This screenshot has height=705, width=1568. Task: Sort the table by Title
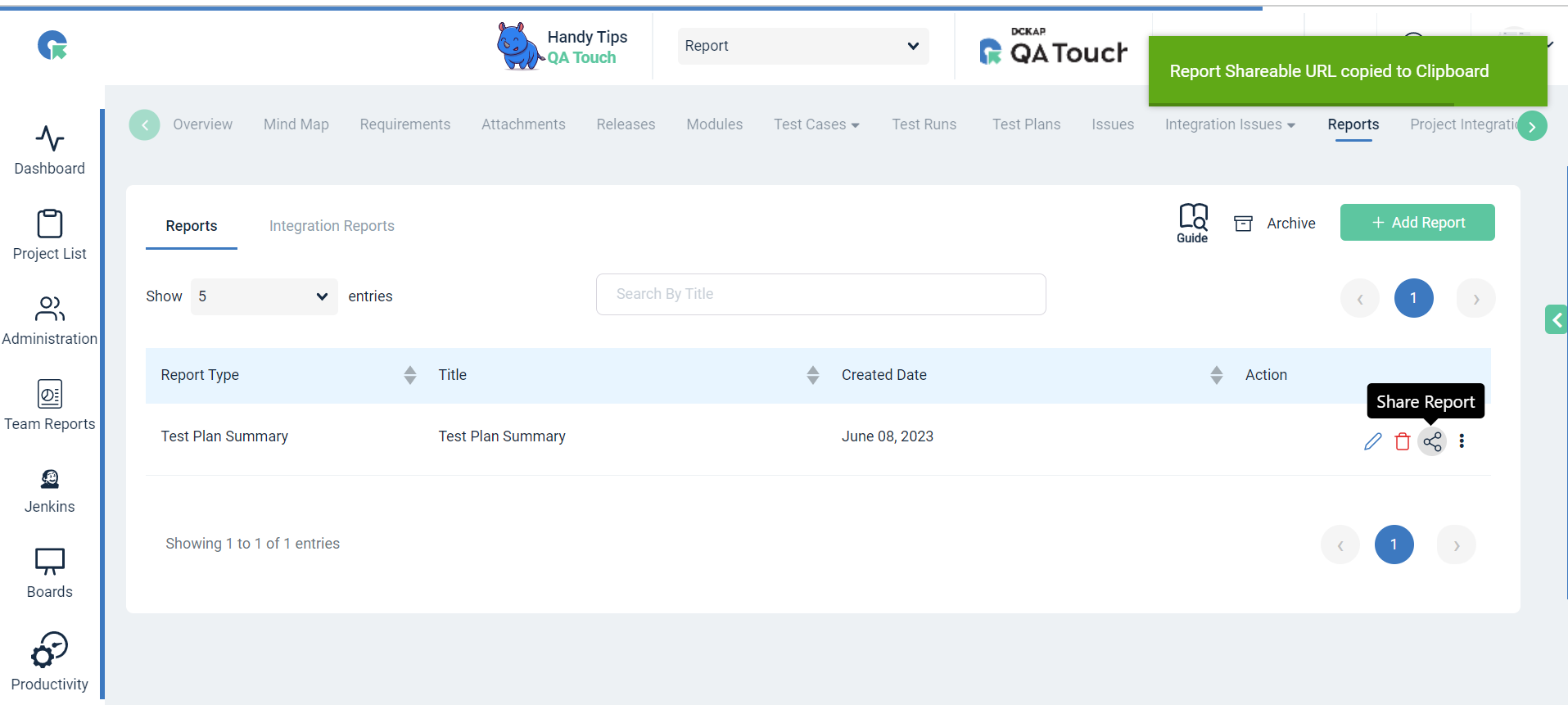813,375
